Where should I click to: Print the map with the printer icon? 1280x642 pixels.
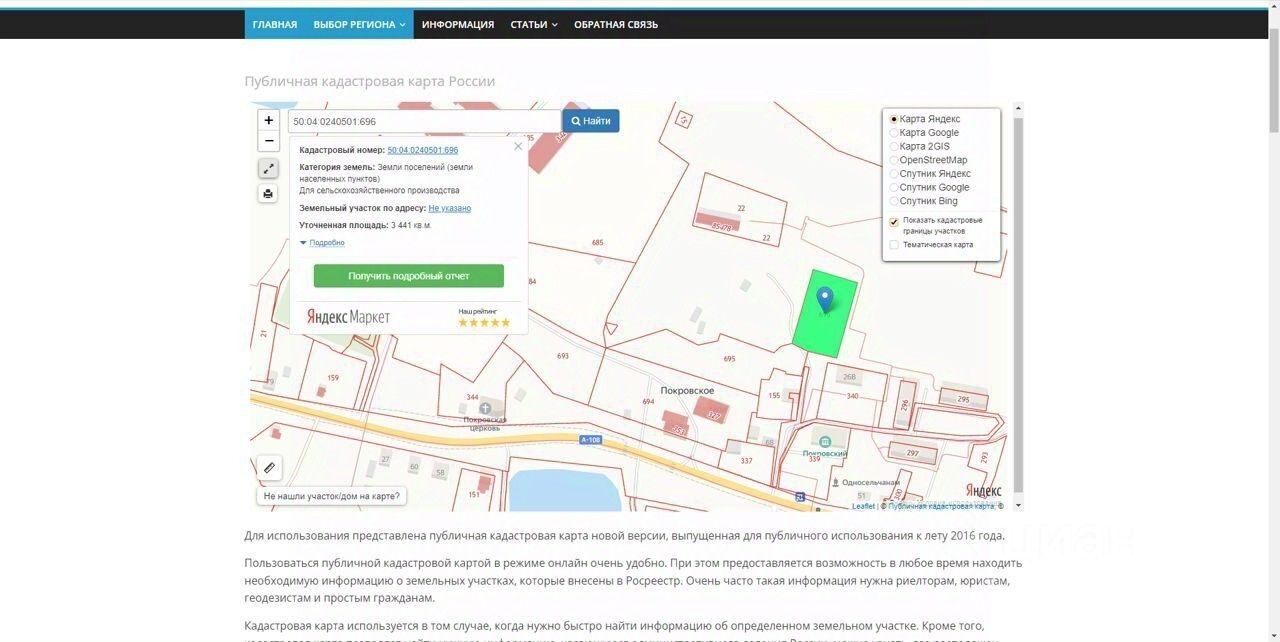click(268, 194)
